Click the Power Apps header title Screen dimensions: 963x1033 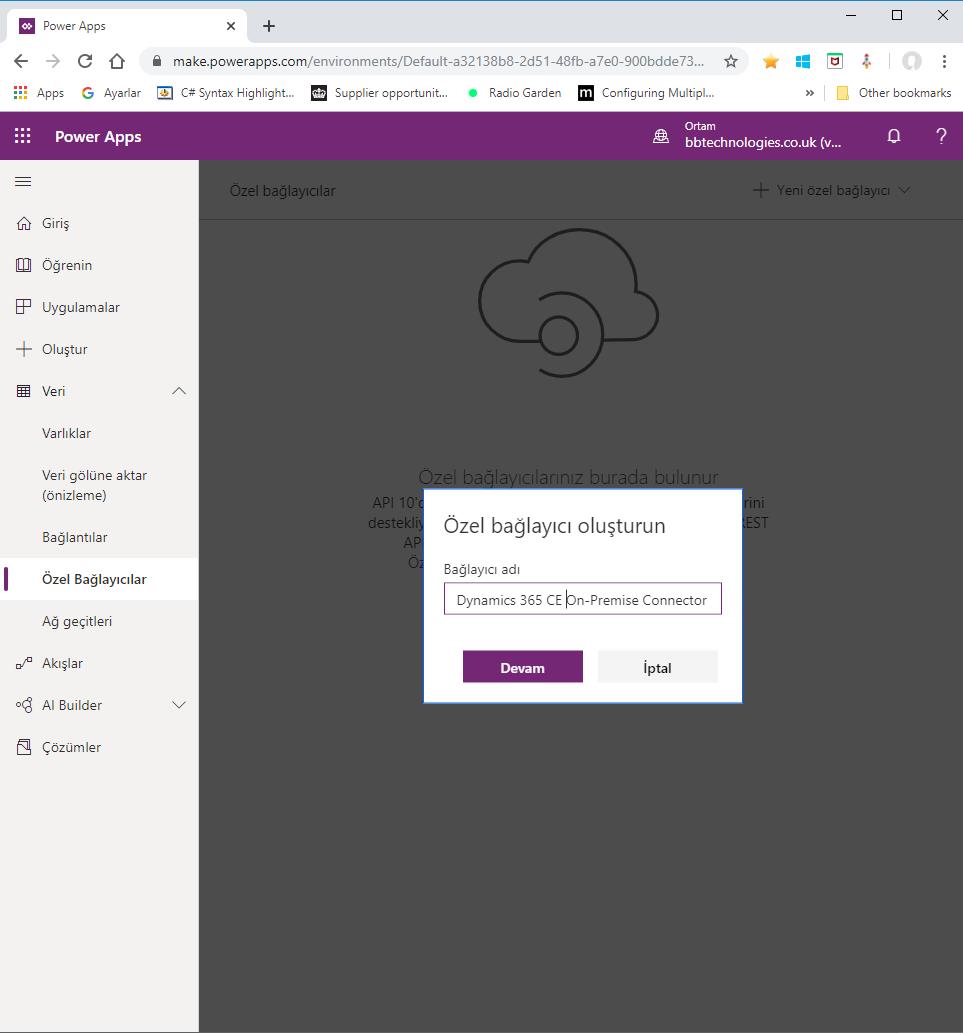(98, 136)
